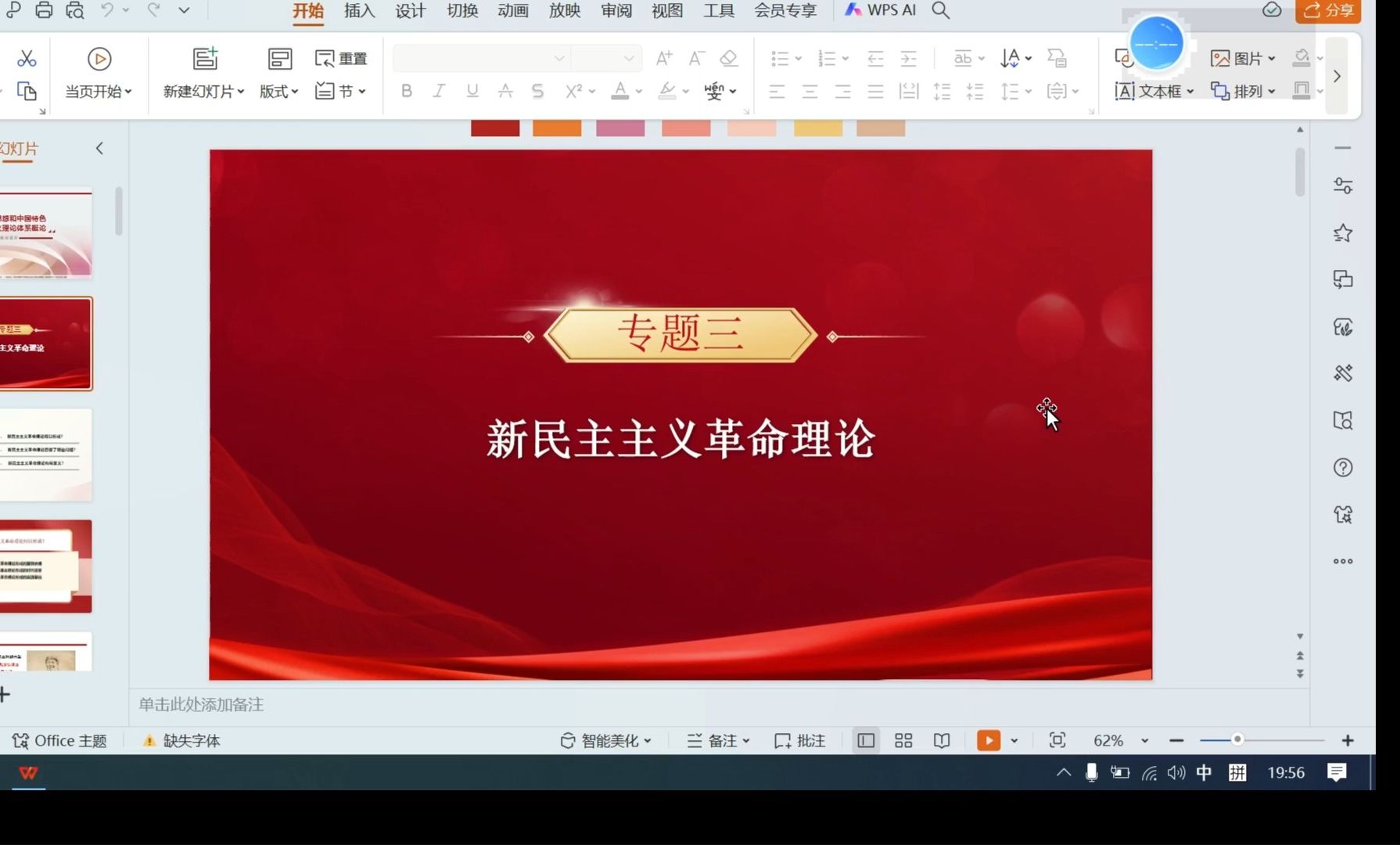Click the fit slide to window icon
The image size is (1400, 845).
[1057, 740]
